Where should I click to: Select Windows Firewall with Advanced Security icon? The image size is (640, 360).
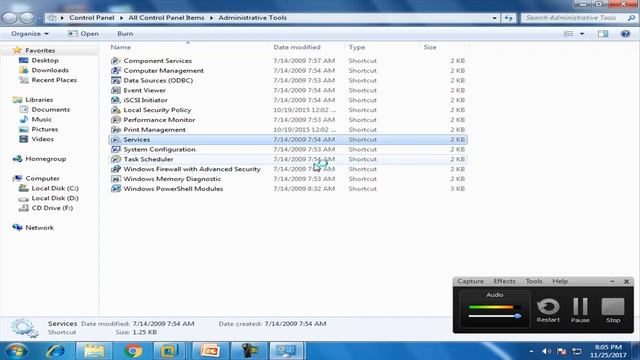click(x=116, y=169)
